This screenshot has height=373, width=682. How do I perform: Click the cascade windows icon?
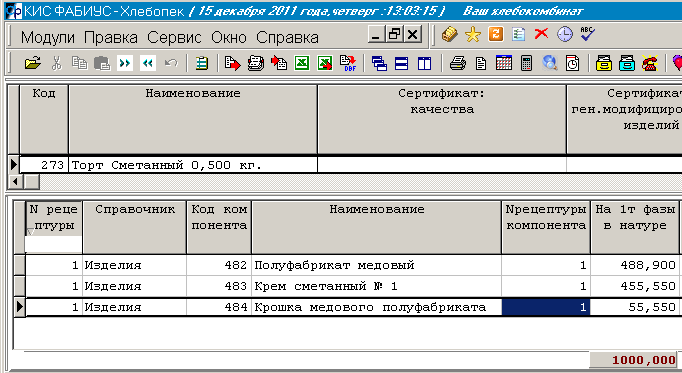(x=379, y=63)
